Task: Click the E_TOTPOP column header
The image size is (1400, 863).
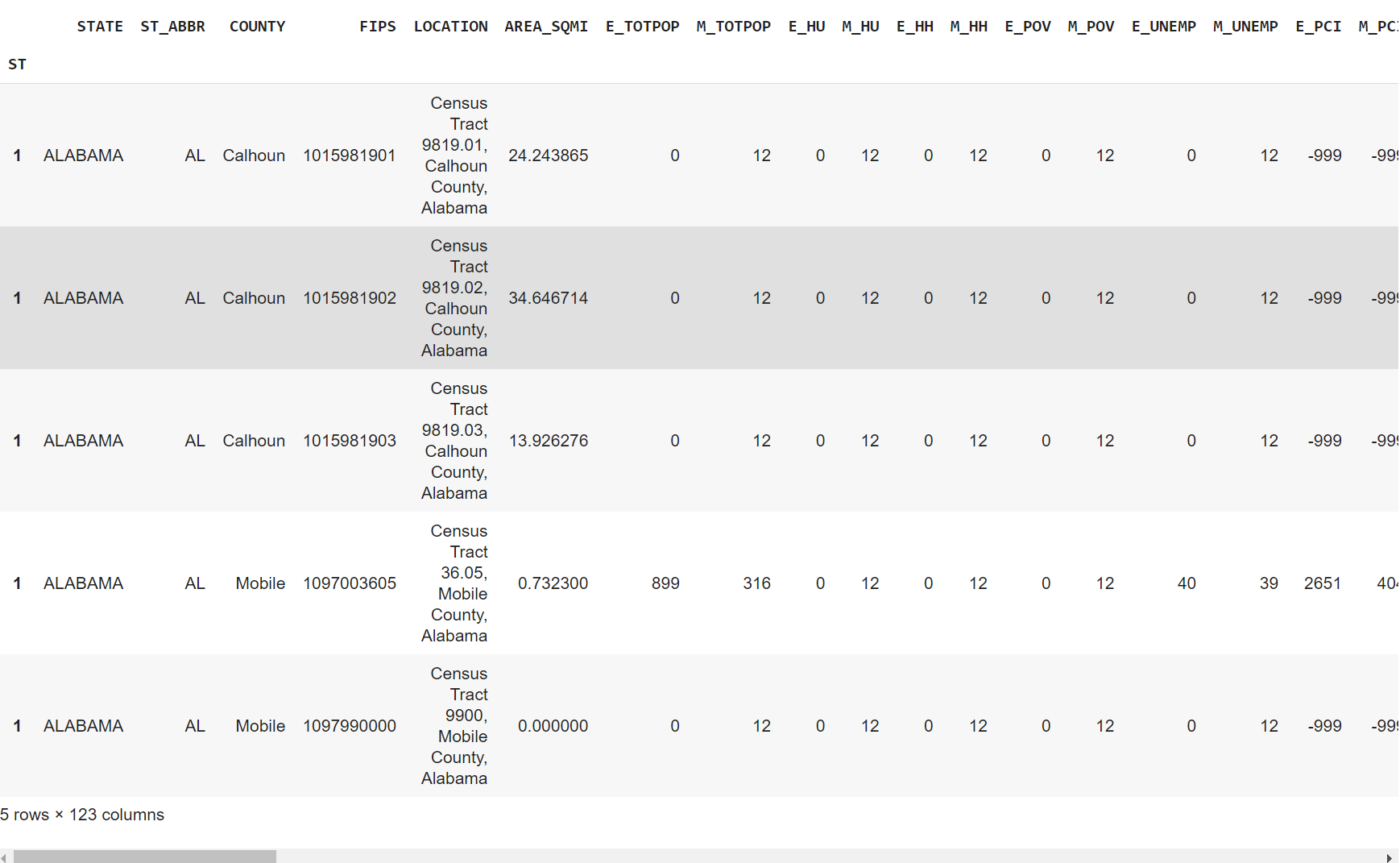Action: [642, 26]
